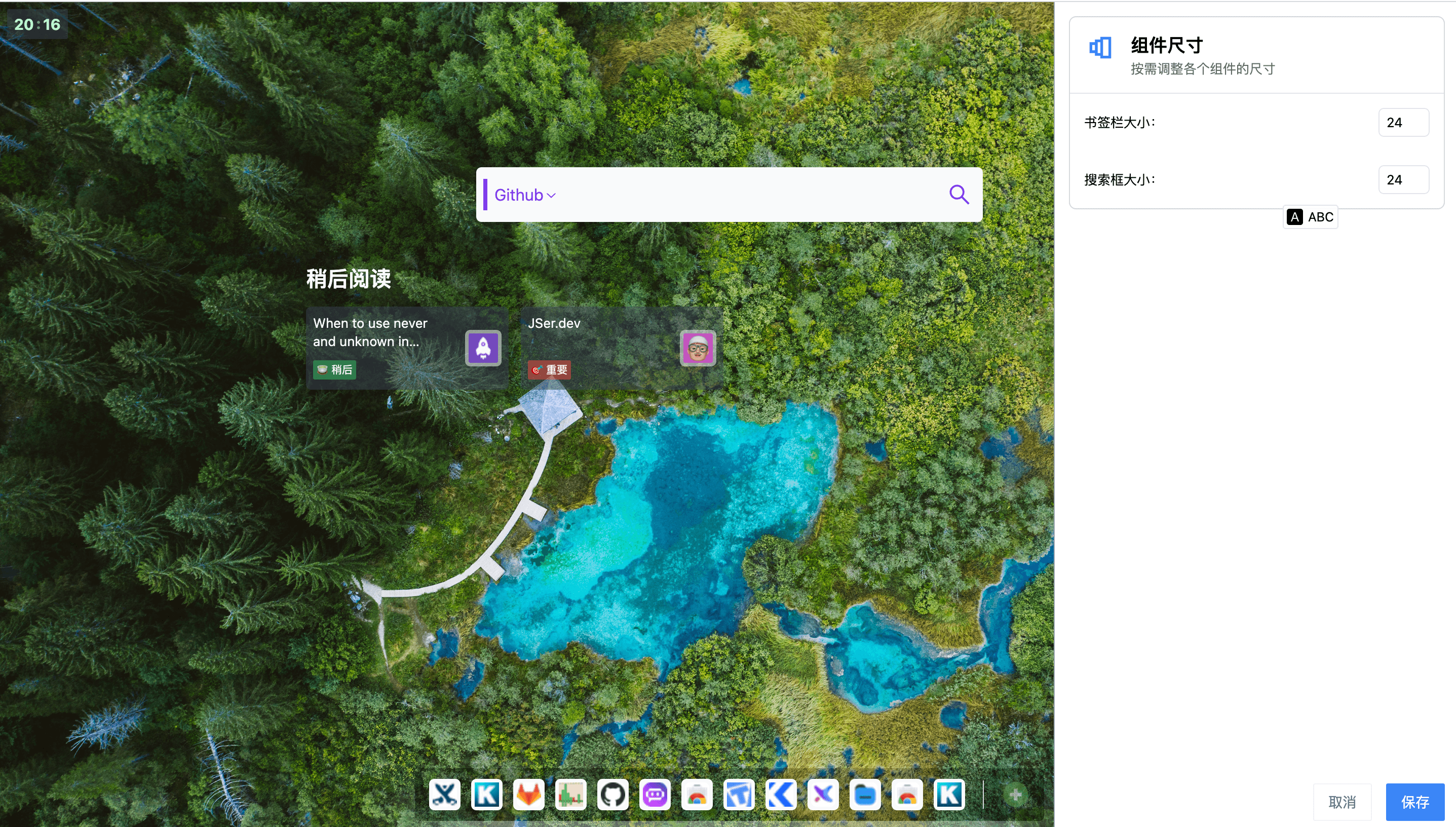The height and width of the screenshot is (827, 1456).
Task: Click the 20:16 clock widget
Action: click(x=37, y=24)
